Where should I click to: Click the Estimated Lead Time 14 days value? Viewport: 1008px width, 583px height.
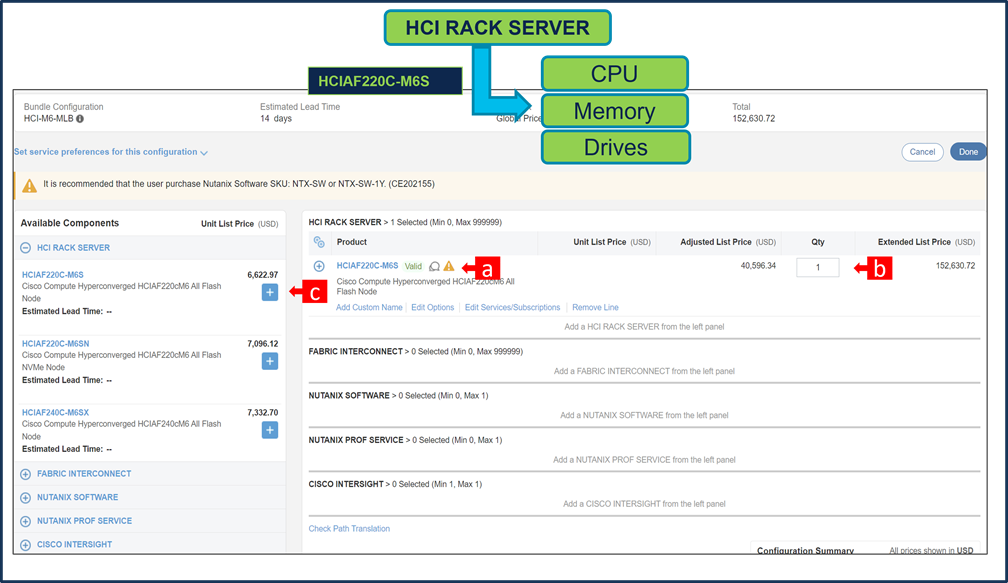click(x=276, y=118)
